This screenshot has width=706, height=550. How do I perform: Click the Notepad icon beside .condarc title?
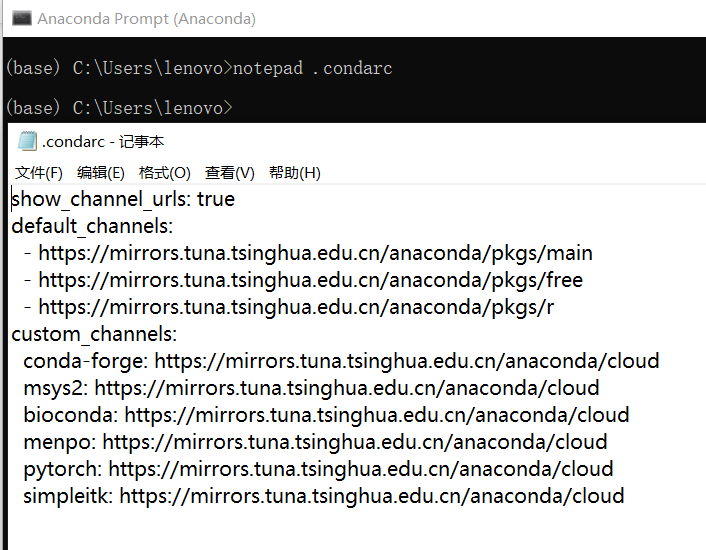[27, 141]
